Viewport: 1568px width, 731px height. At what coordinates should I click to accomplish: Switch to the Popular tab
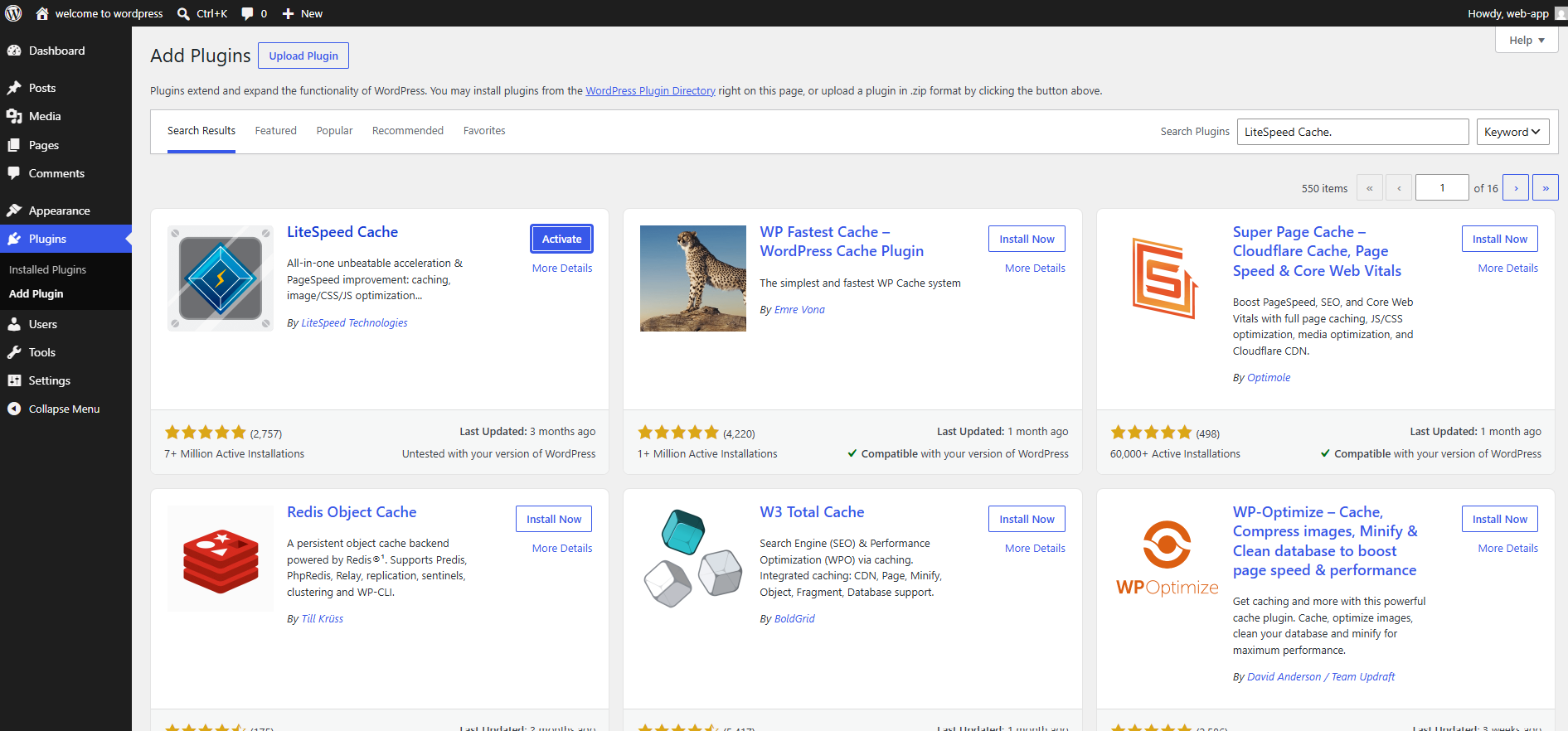pyautogui.click(x=334, y=131)
